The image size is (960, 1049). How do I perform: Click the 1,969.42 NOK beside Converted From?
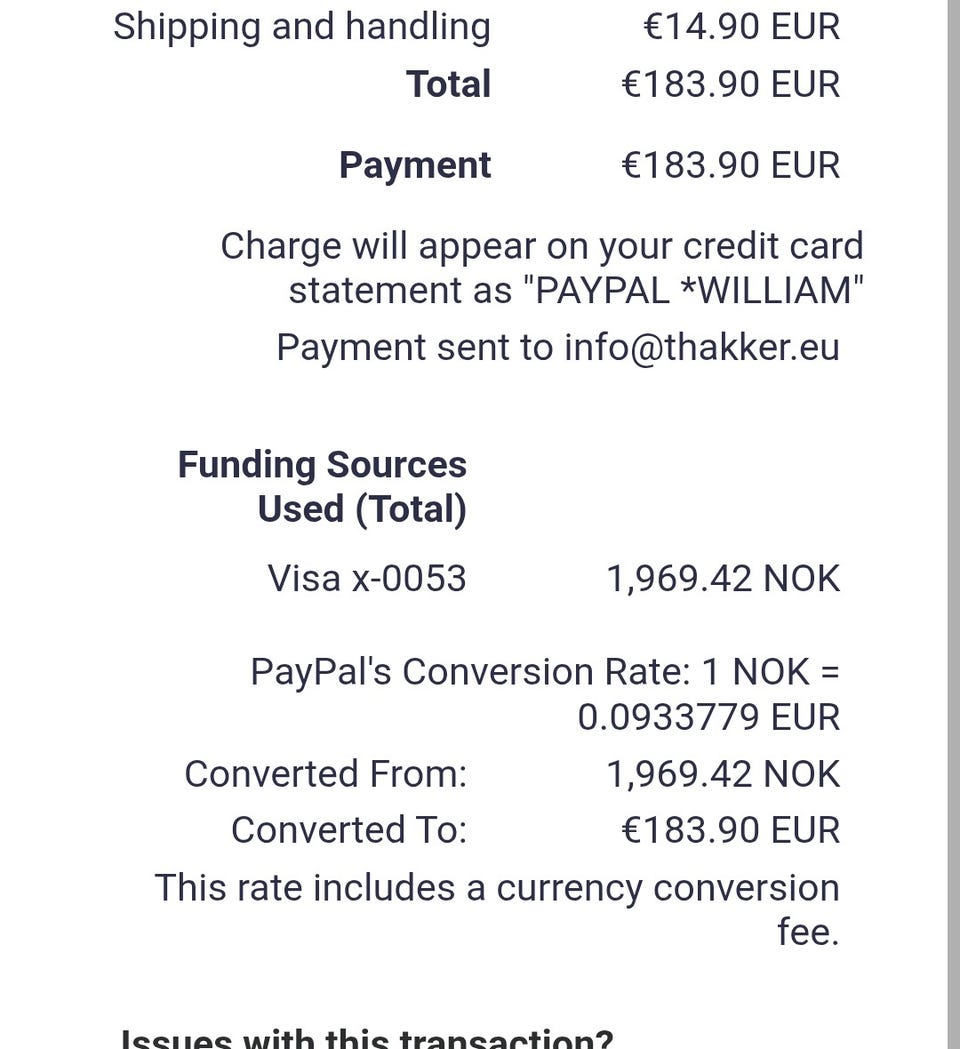click(722, 774)
